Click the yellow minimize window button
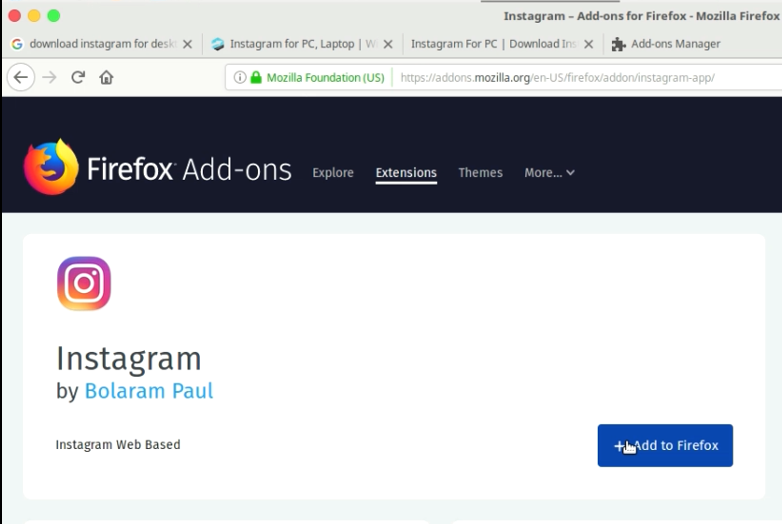The height and width of the screenshot is (524, 782). pos(34,16)
